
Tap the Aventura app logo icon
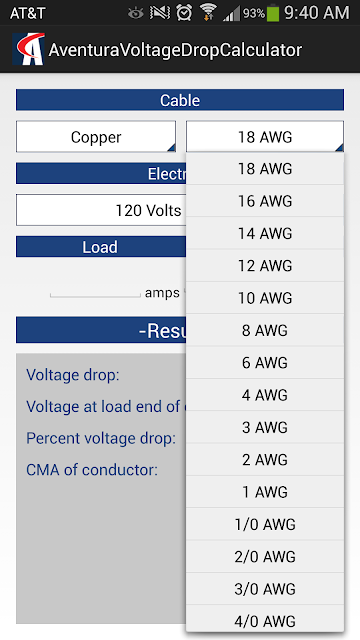point(29,49)
